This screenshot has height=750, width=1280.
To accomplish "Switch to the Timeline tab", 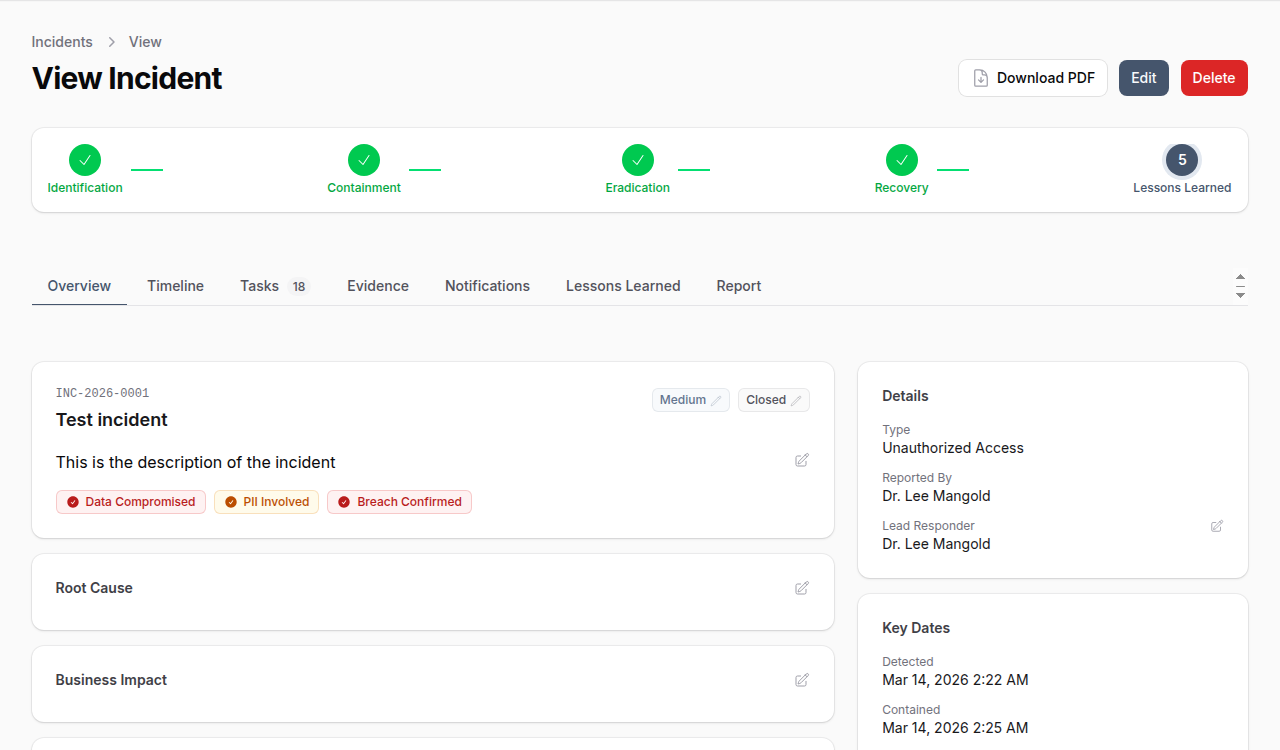I will pyautogui.click(x=175, y=286).
